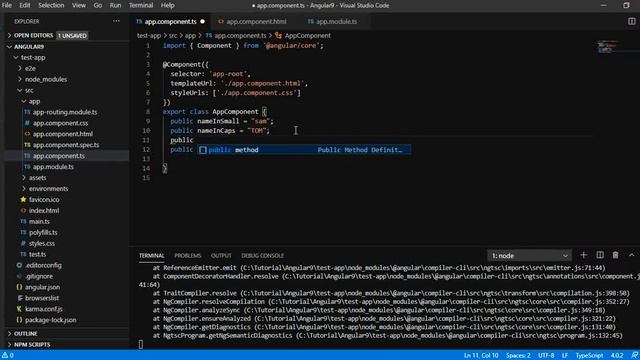The image size is (640, 360).
Task: Accept the public method suggestion
Action: pyautogui.click(x=304, y=150)
